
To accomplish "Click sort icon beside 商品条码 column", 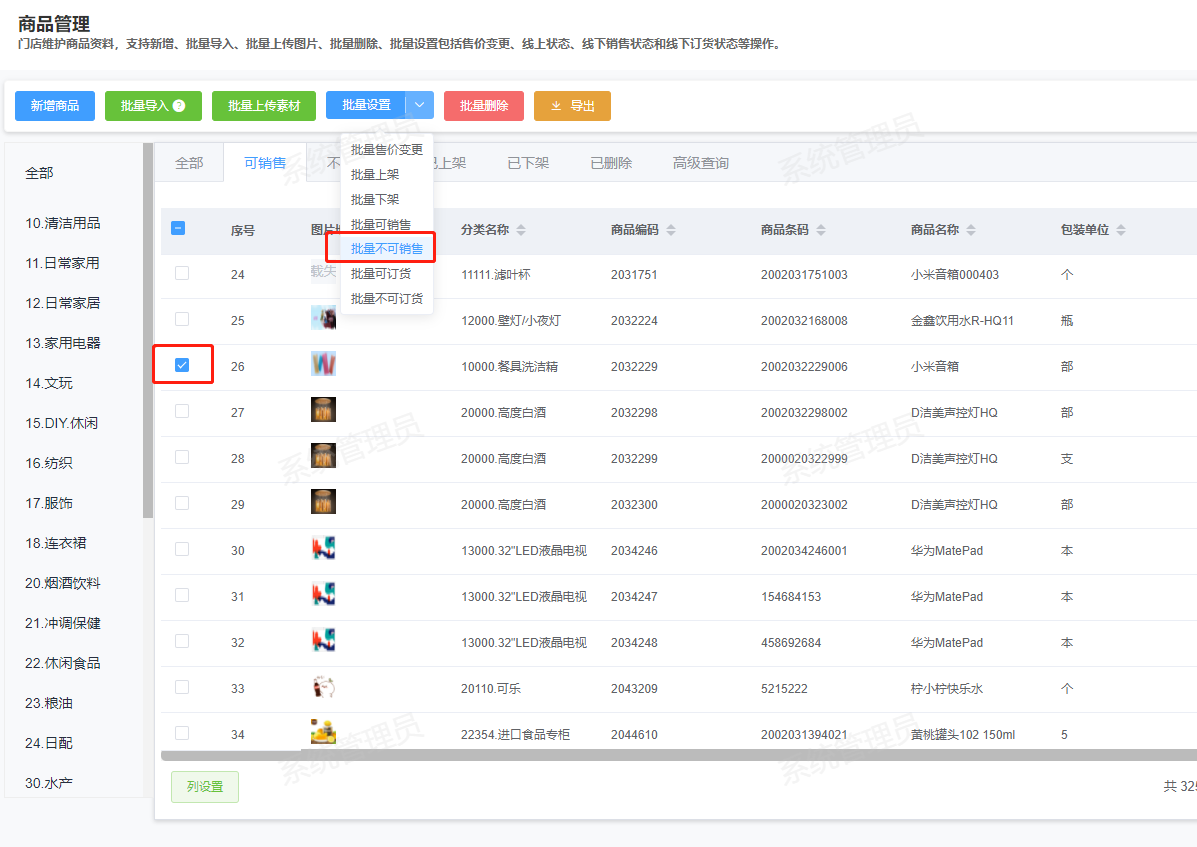I will click(821, 230).
